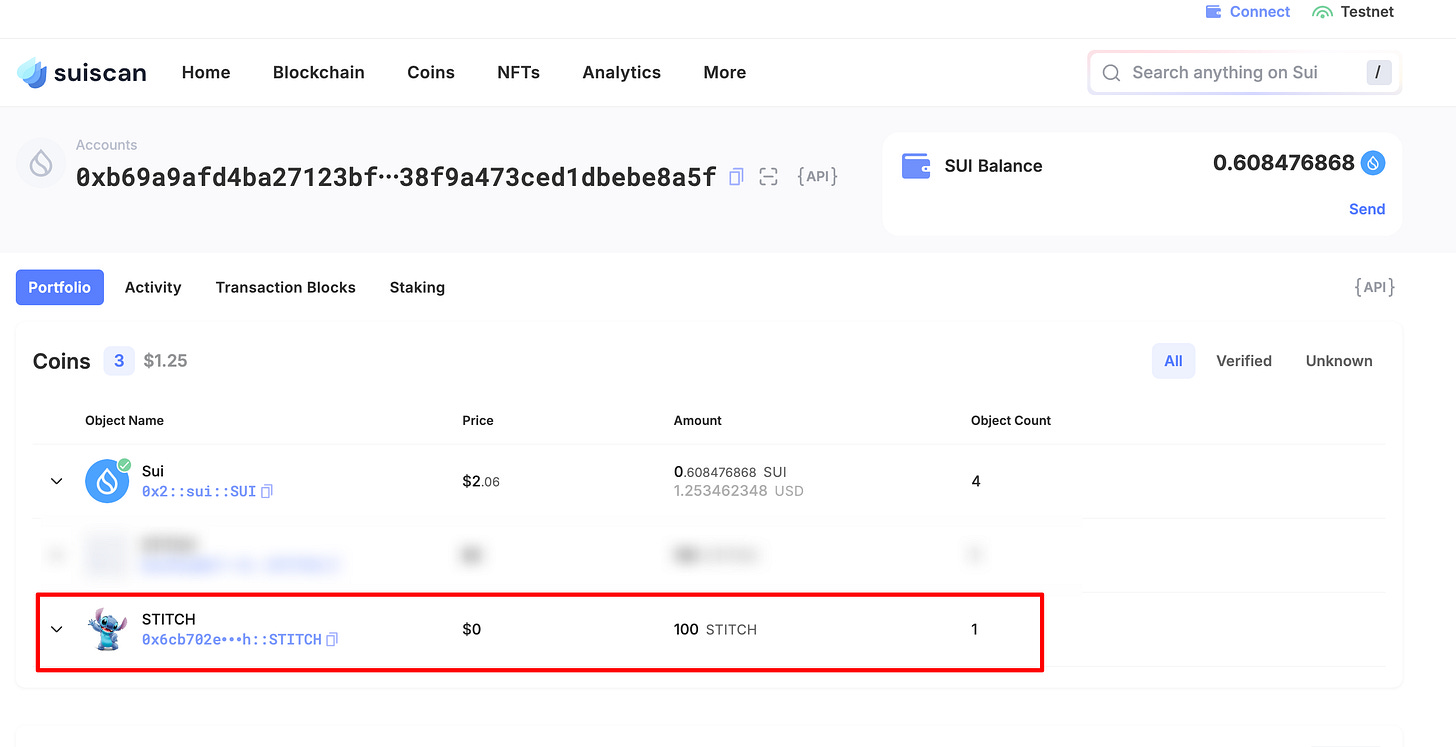Select the All coins filter
The image size is (1456, 747).
(1174, 361)
